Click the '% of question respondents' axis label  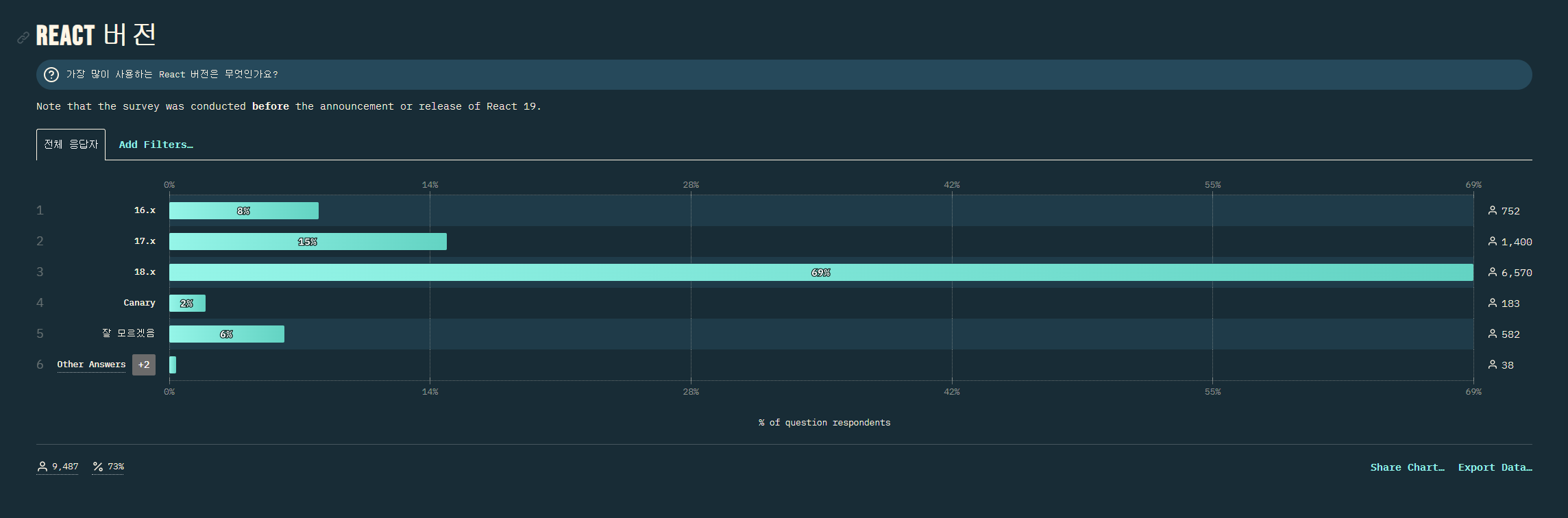[x=824, y=423]
